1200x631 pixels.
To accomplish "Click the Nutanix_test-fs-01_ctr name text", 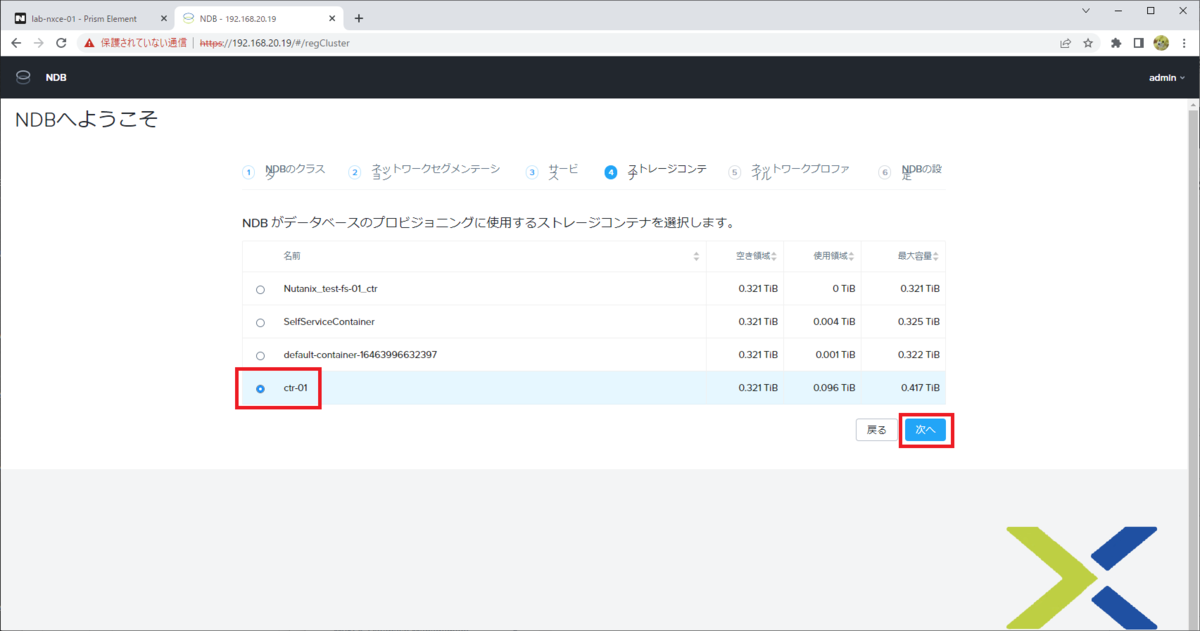I will 331,289.
